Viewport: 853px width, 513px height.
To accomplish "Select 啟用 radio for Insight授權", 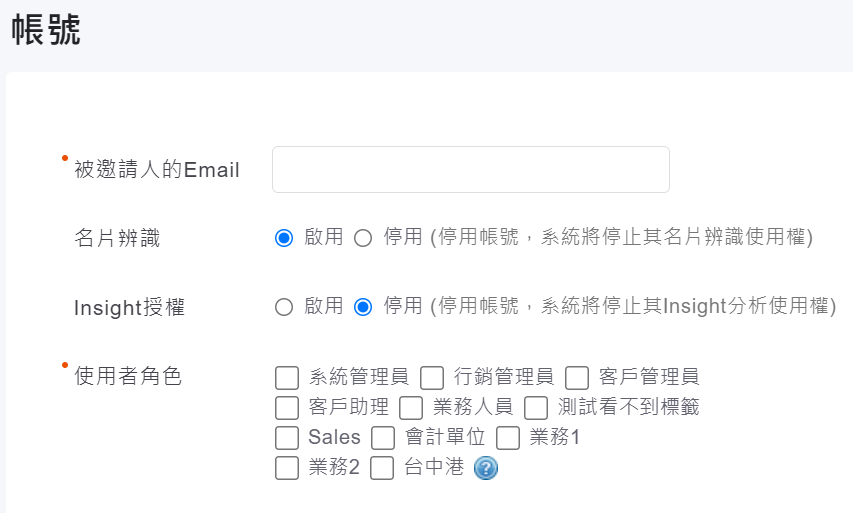I will click(284, 307).
